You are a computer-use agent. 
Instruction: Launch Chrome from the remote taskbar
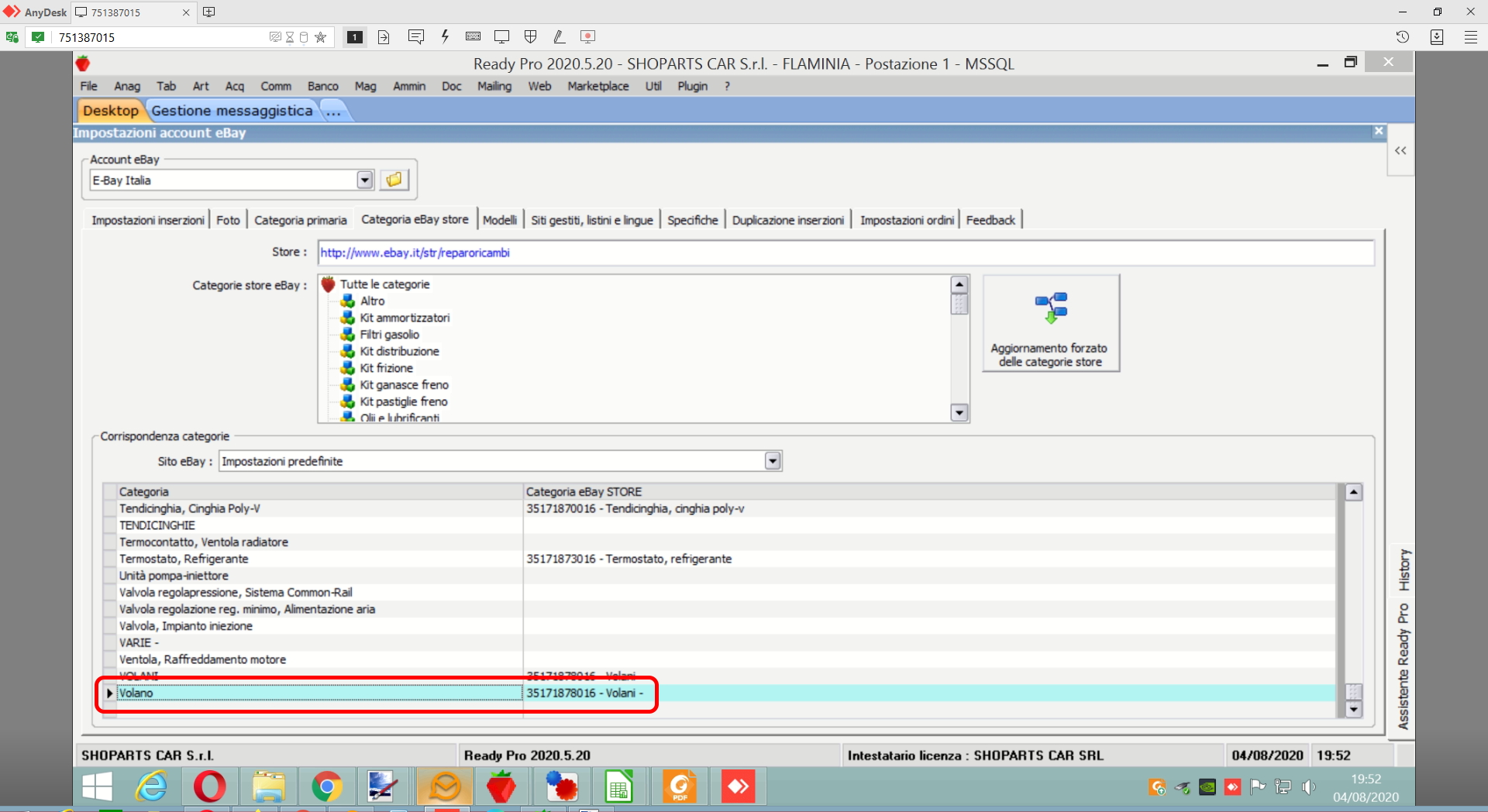coord(327,787)
